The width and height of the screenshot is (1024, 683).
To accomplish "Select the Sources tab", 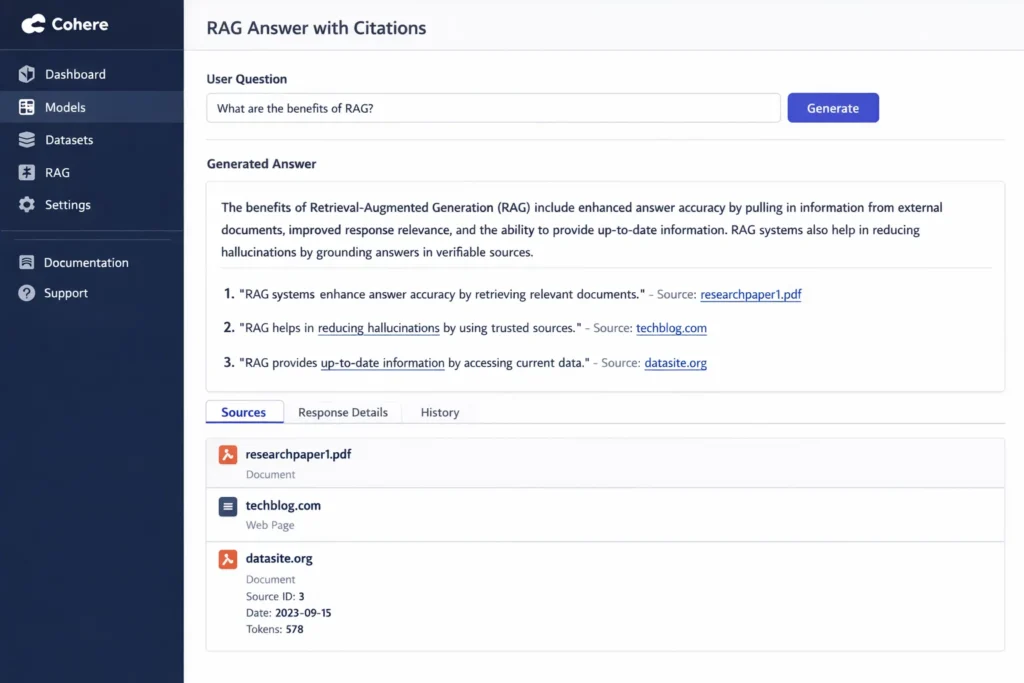I will (x=244, y=412).
